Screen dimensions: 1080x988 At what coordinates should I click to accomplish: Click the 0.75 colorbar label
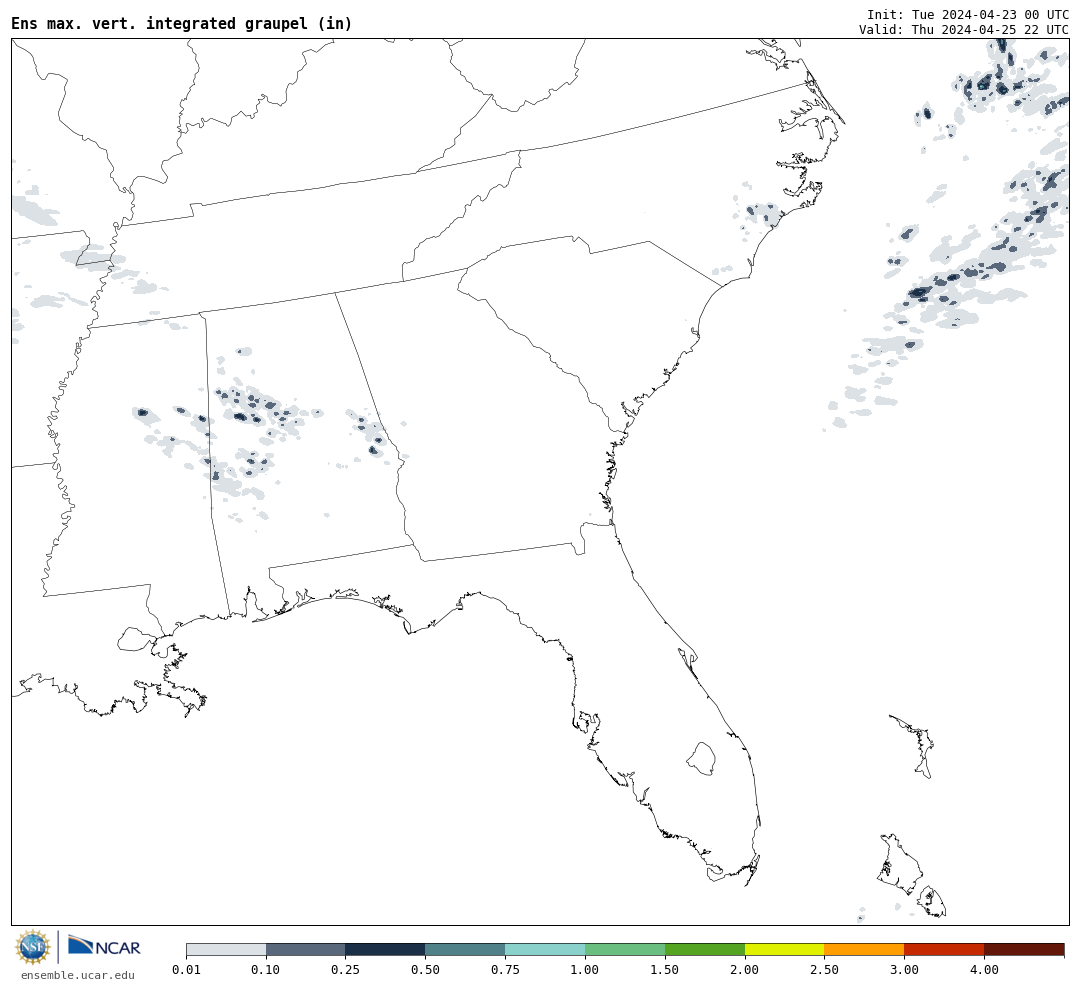506,970
